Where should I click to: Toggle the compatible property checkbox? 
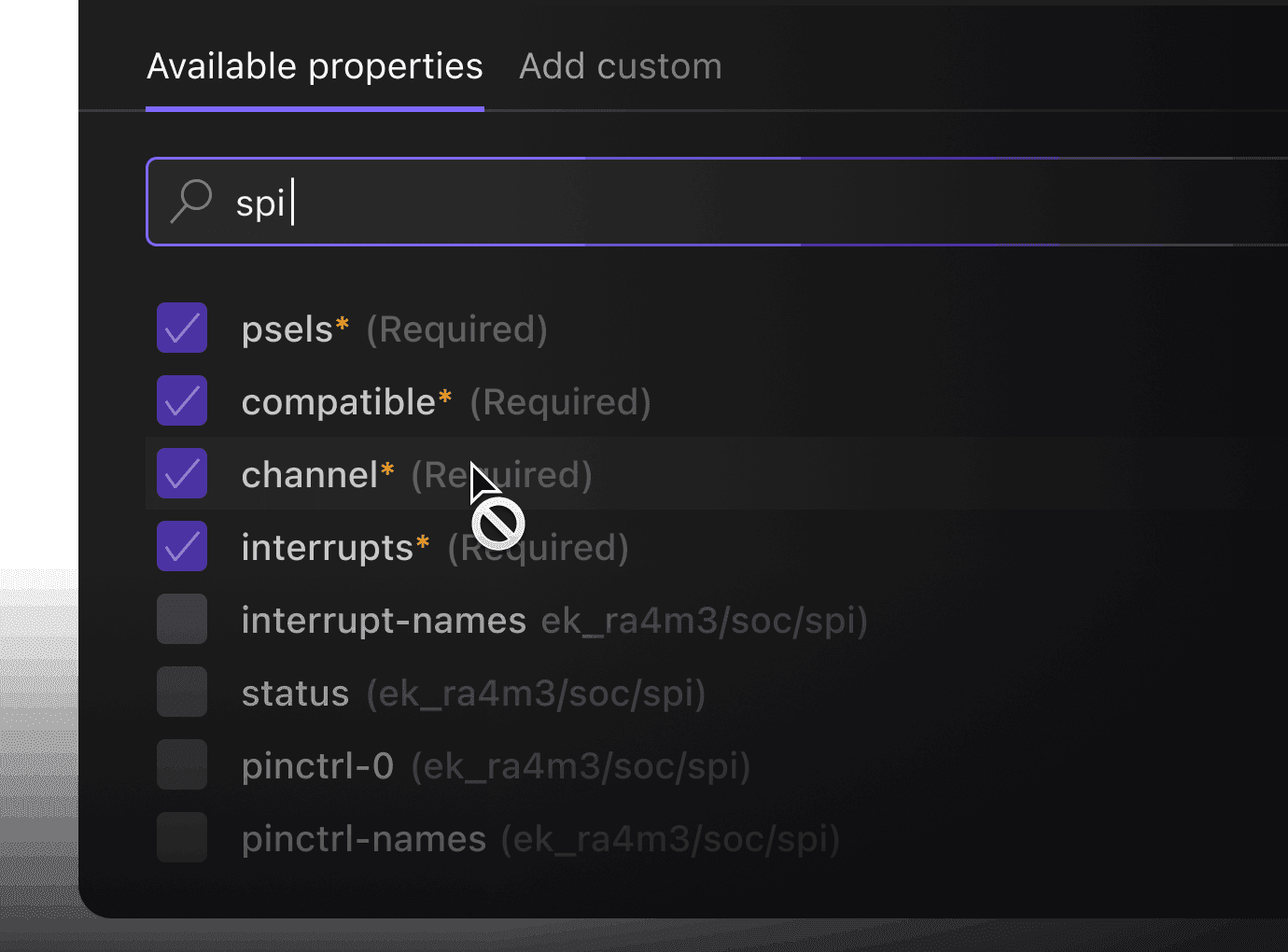coord(182,400)
